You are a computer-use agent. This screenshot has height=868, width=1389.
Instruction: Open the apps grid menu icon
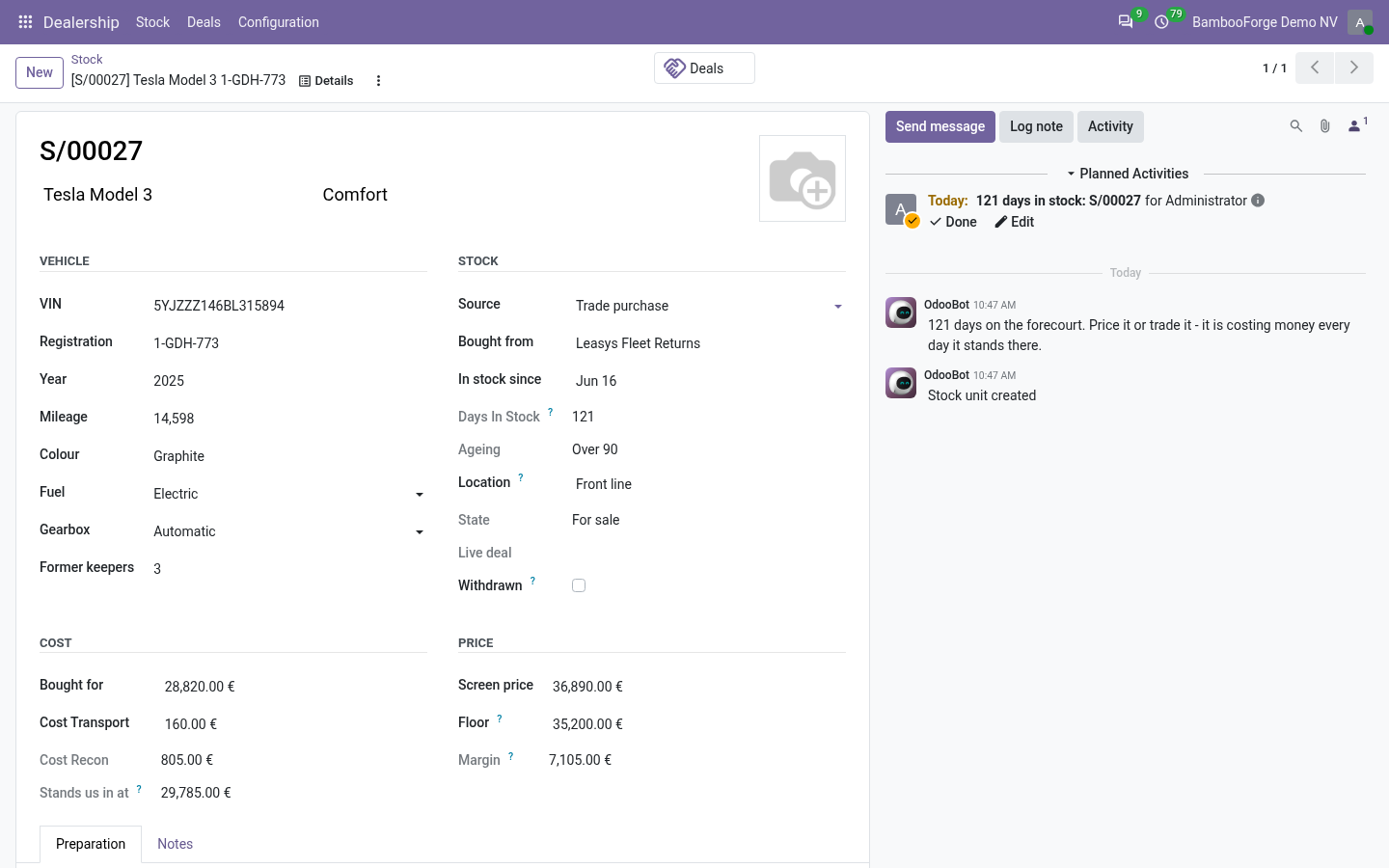coord(25,21)
